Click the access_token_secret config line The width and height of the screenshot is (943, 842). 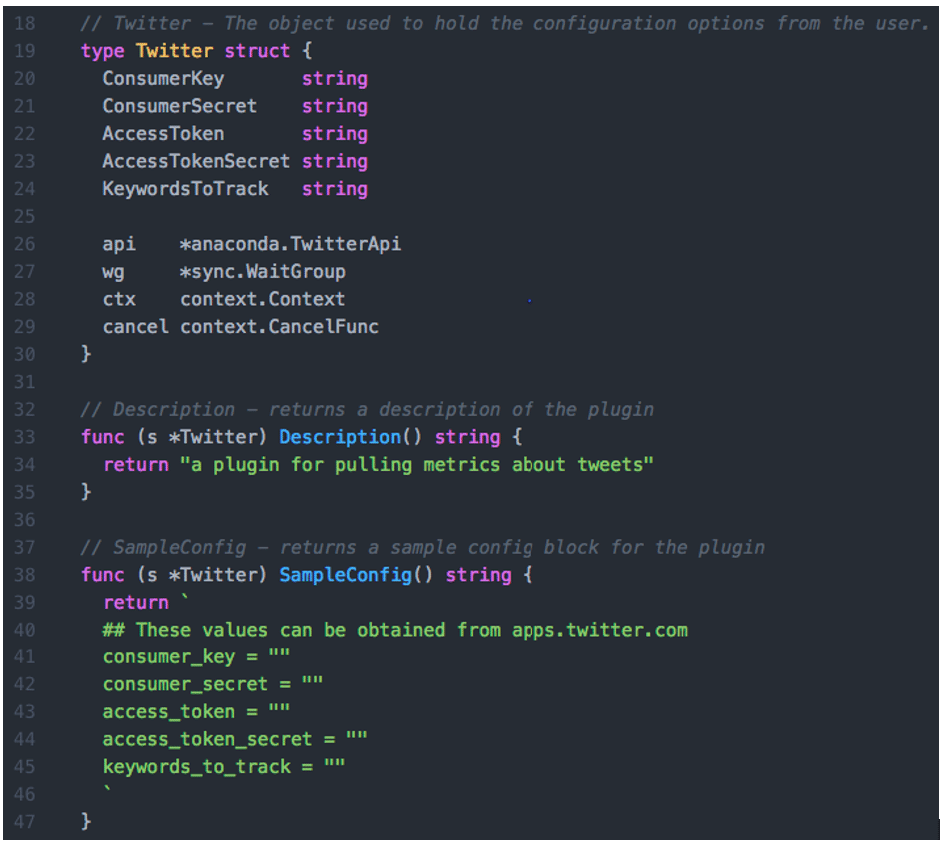(x=235, y=739)
